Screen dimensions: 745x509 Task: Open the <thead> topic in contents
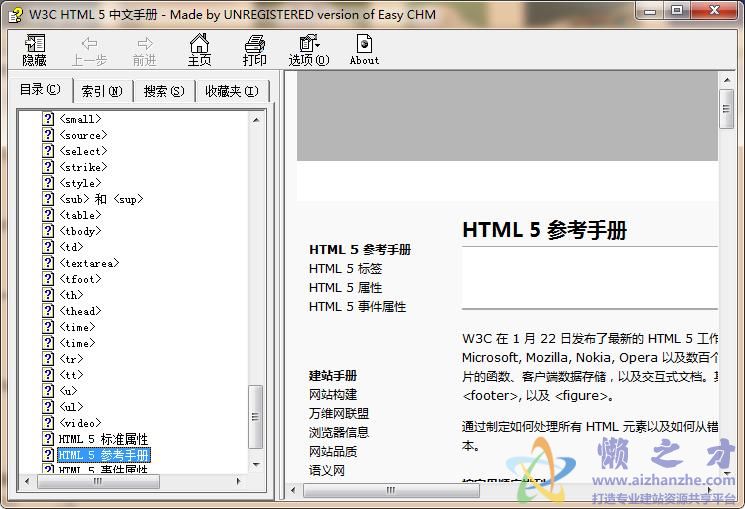coord(80,311)
